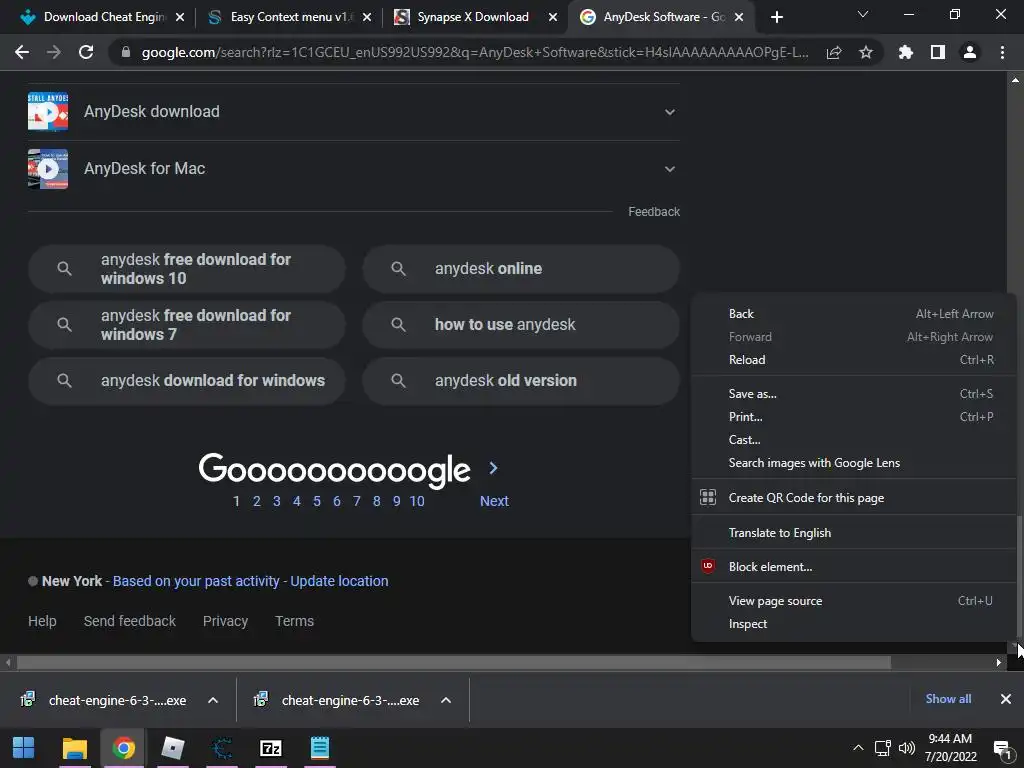Select View page source menu entry

click(854, 601)
